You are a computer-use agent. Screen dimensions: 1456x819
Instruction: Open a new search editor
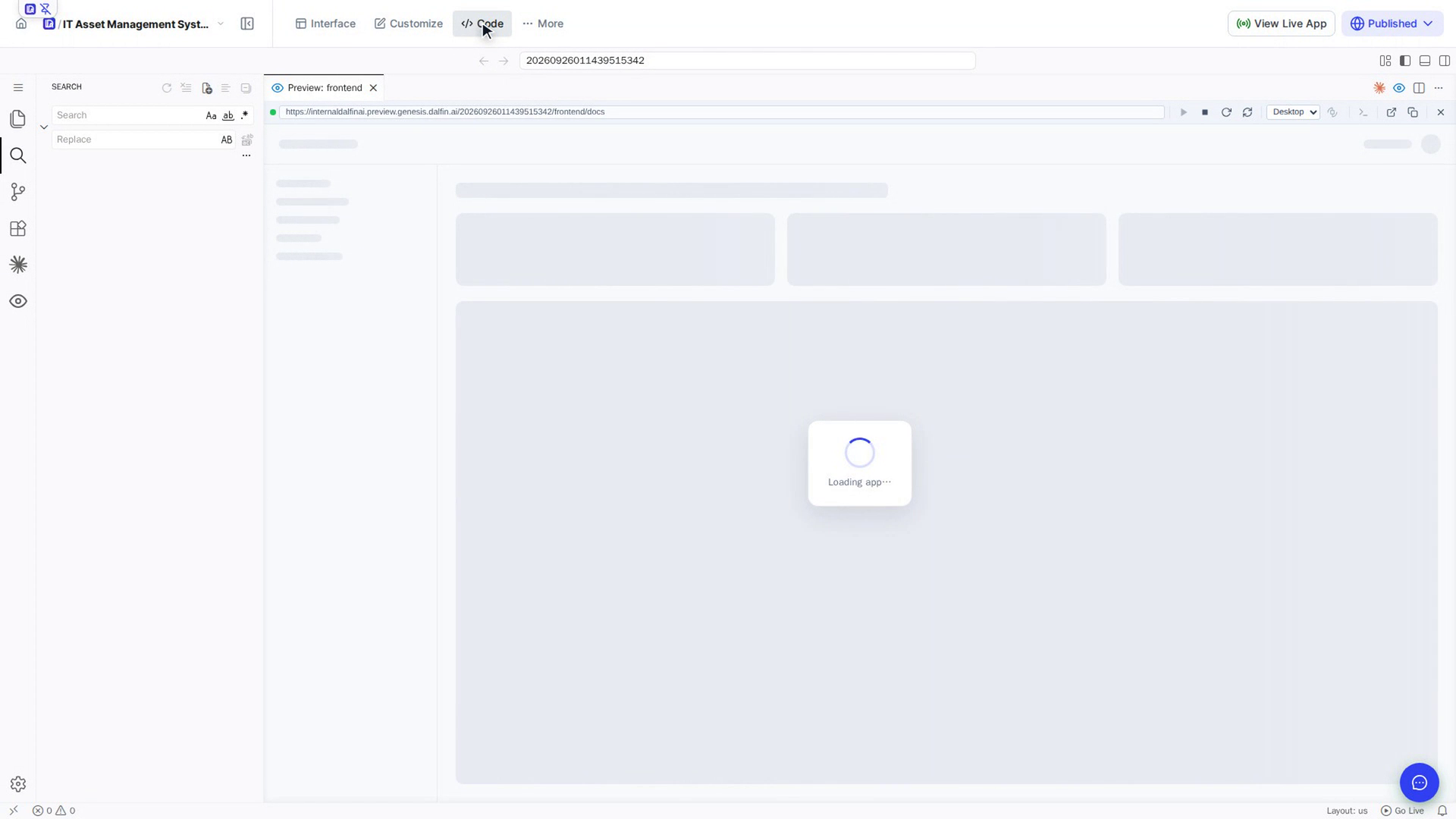[x=206, y=88]
